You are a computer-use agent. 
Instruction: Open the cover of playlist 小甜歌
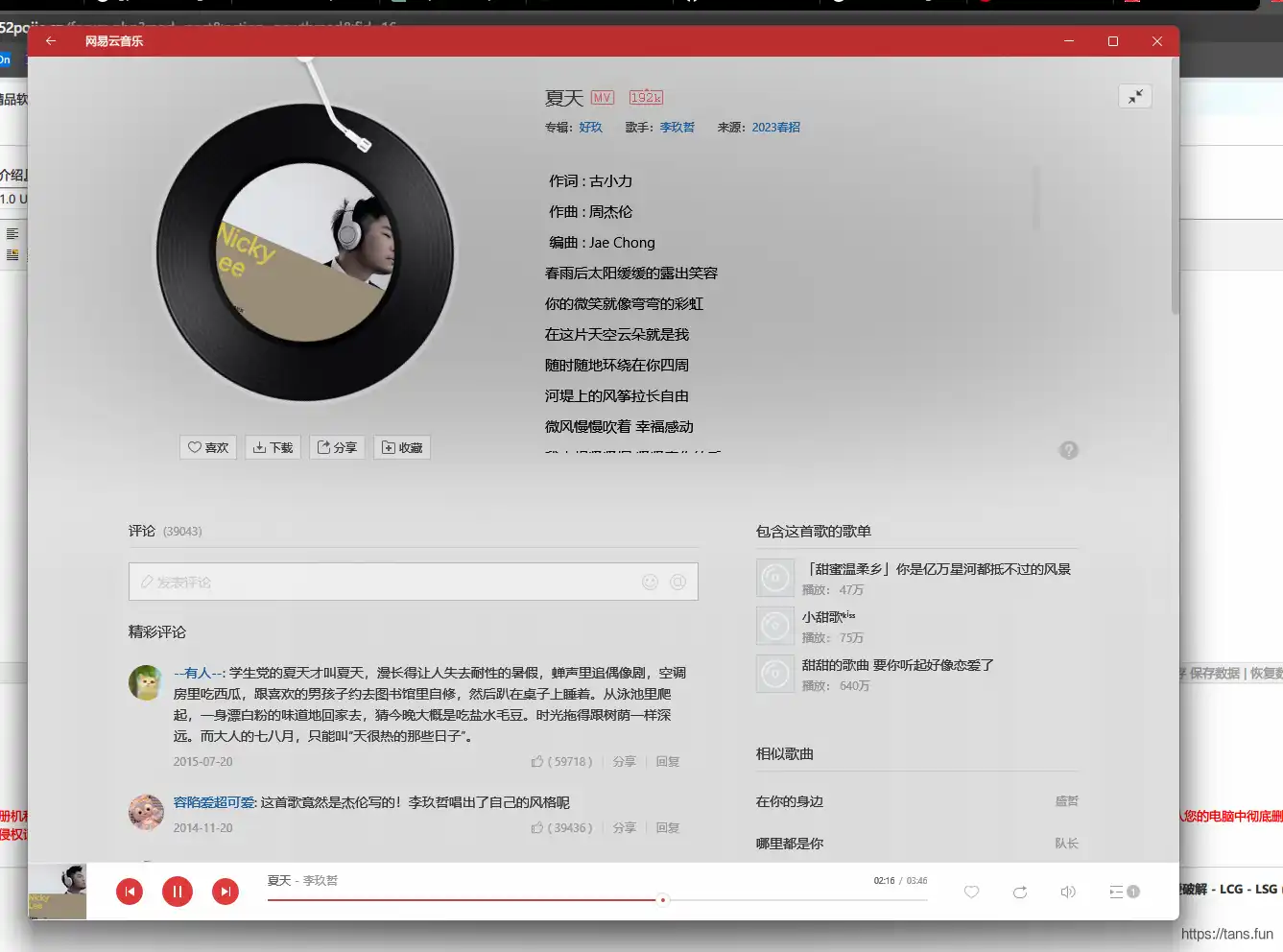(775, 626)
